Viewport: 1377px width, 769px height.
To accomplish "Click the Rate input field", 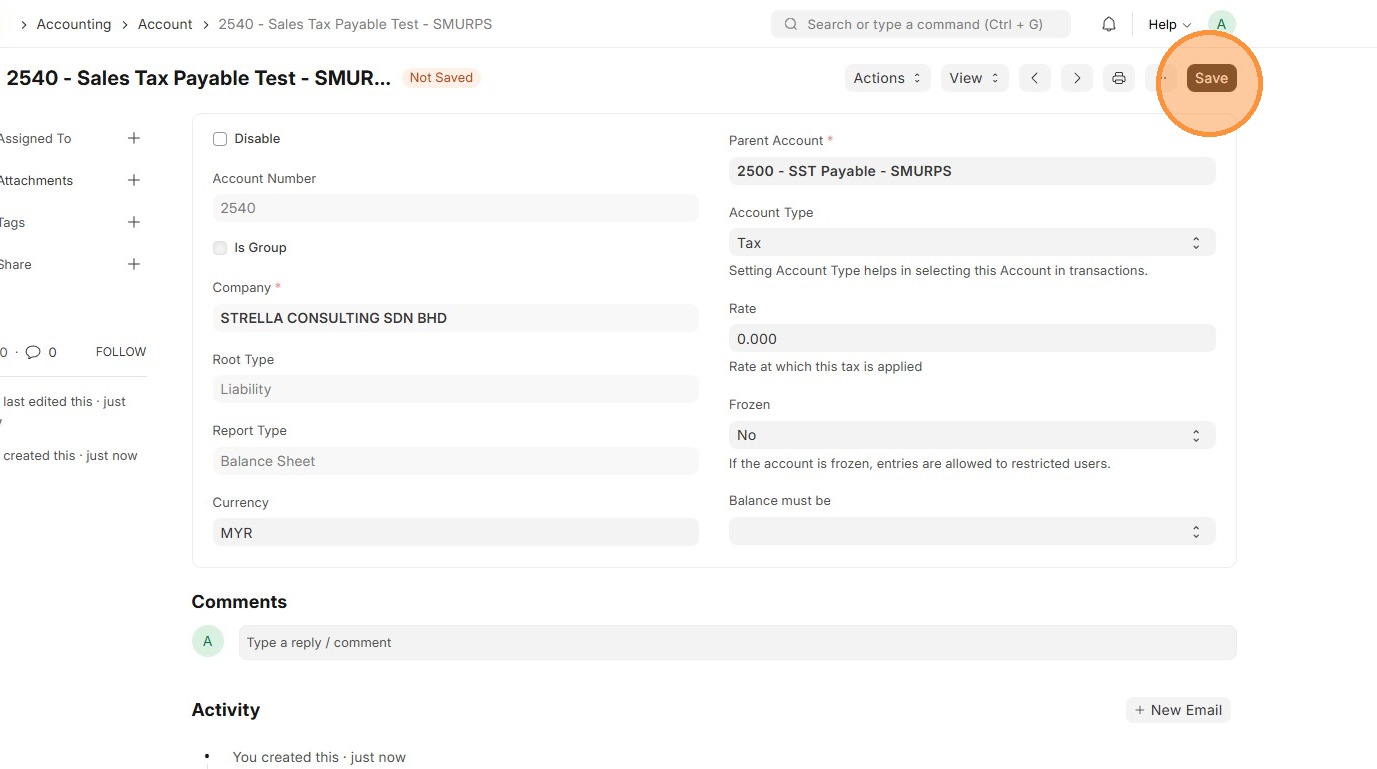I will click(x=971, y=339).
